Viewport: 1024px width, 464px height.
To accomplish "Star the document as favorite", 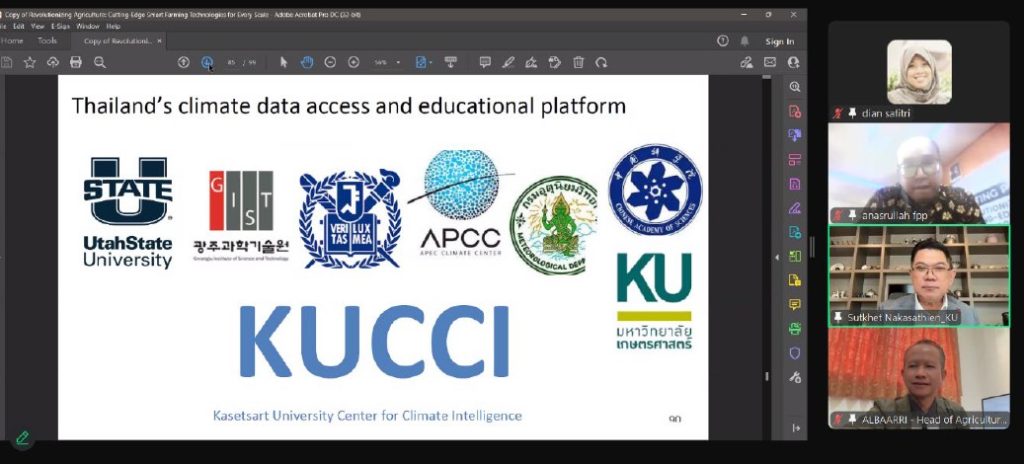I will 29,62.
